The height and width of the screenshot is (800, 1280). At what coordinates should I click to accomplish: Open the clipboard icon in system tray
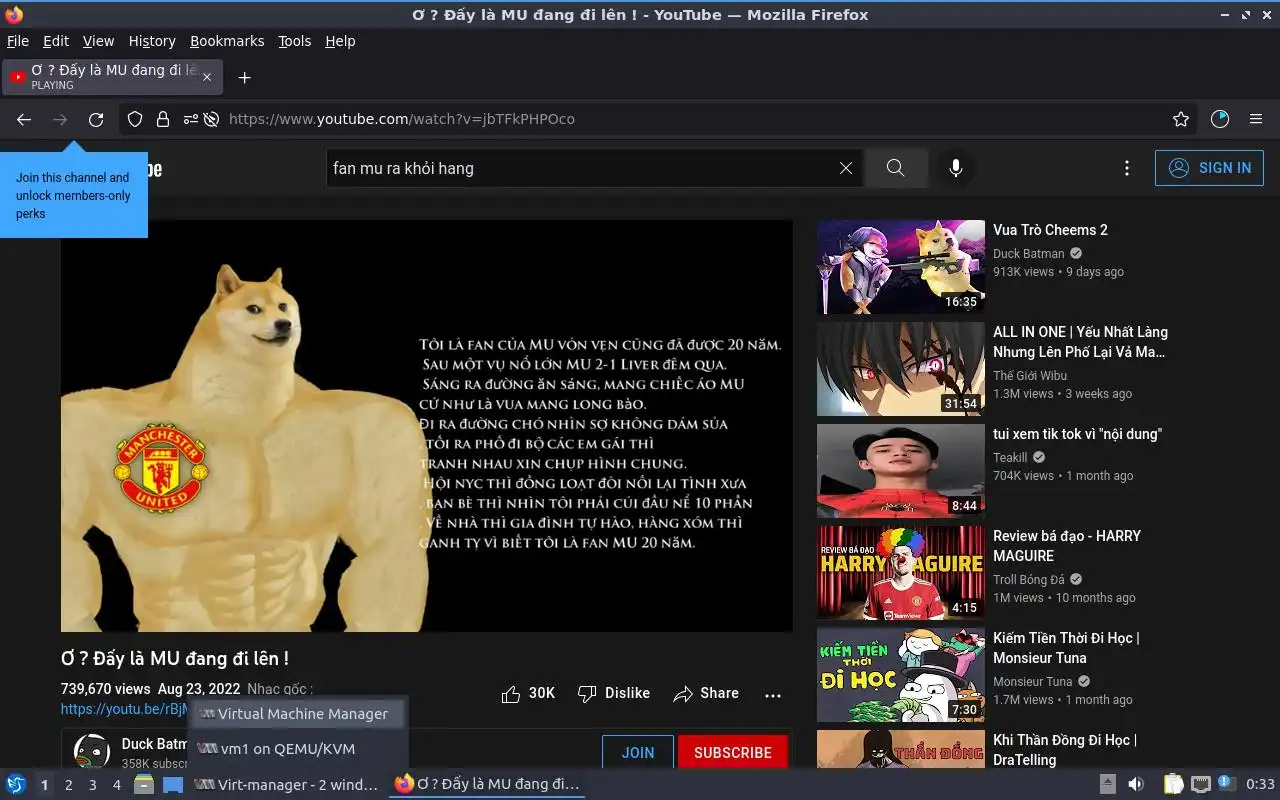1174,785
